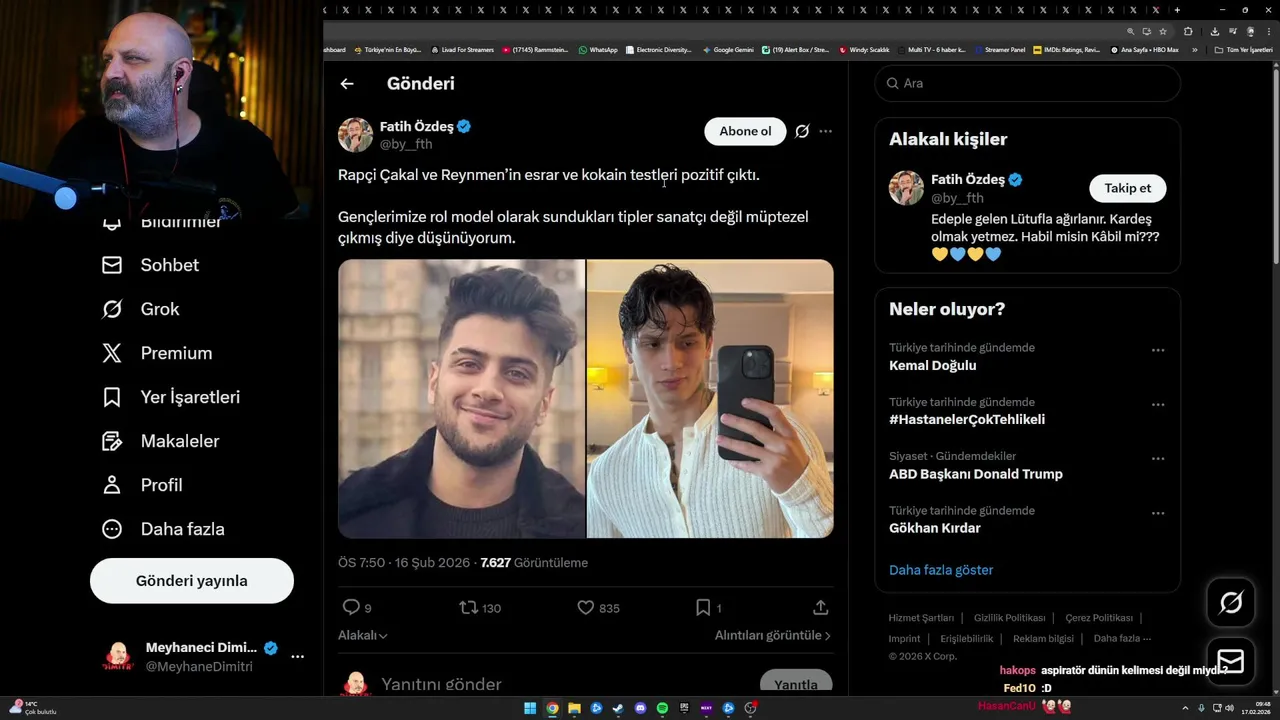Viewport: 1280px width, 720px height.
Task: Follow Fatih Özdeş with Takip et button
Action: [x=1127, y=188]
